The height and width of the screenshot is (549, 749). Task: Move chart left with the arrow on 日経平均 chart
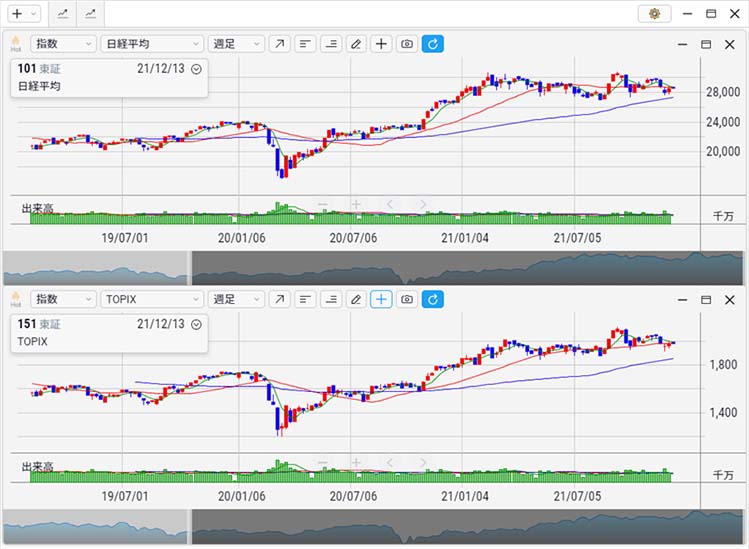pos(389,205)
